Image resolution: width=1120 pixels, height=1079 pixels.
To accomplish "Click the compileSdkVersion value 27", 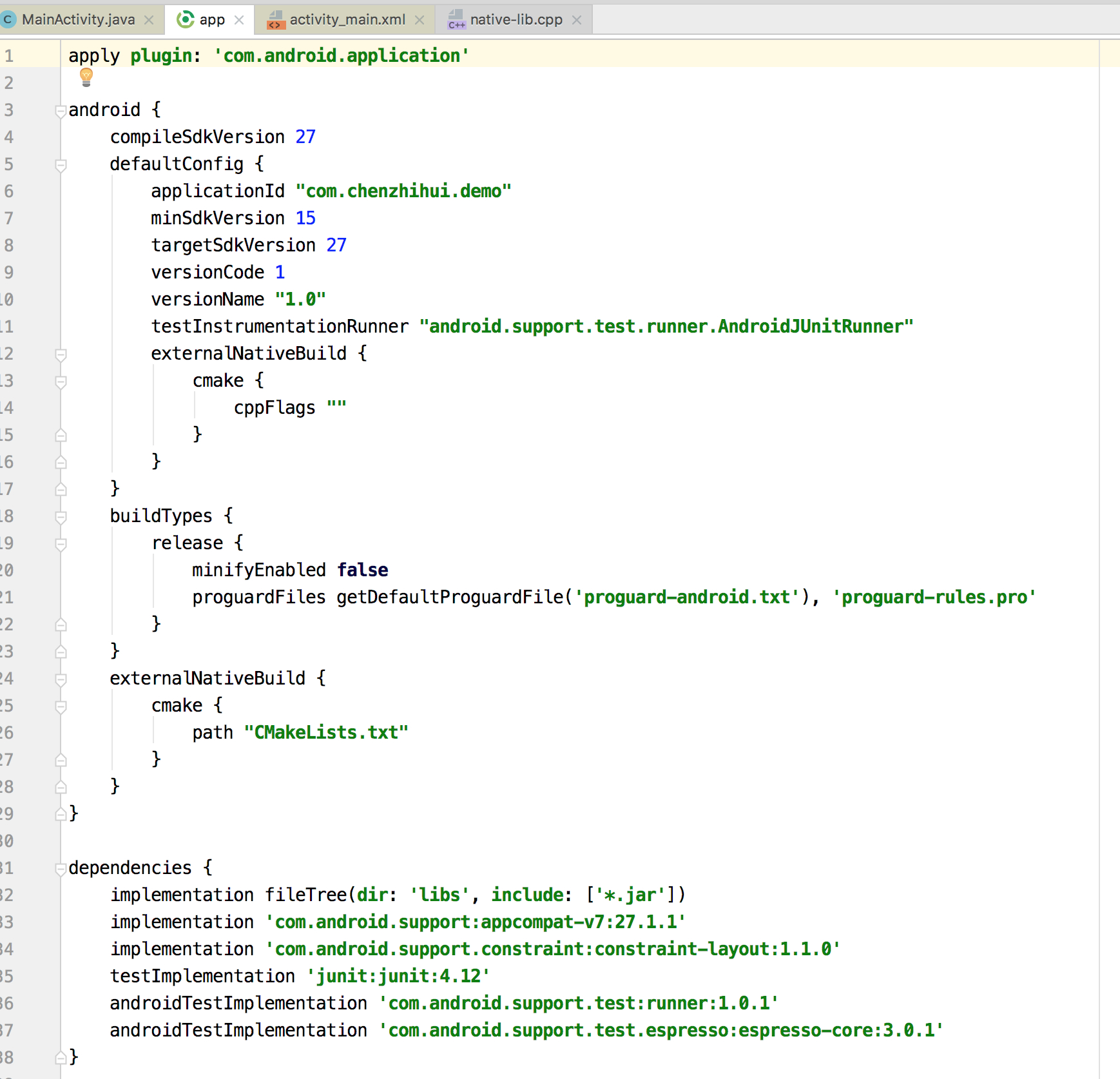I will coord(305,137).
